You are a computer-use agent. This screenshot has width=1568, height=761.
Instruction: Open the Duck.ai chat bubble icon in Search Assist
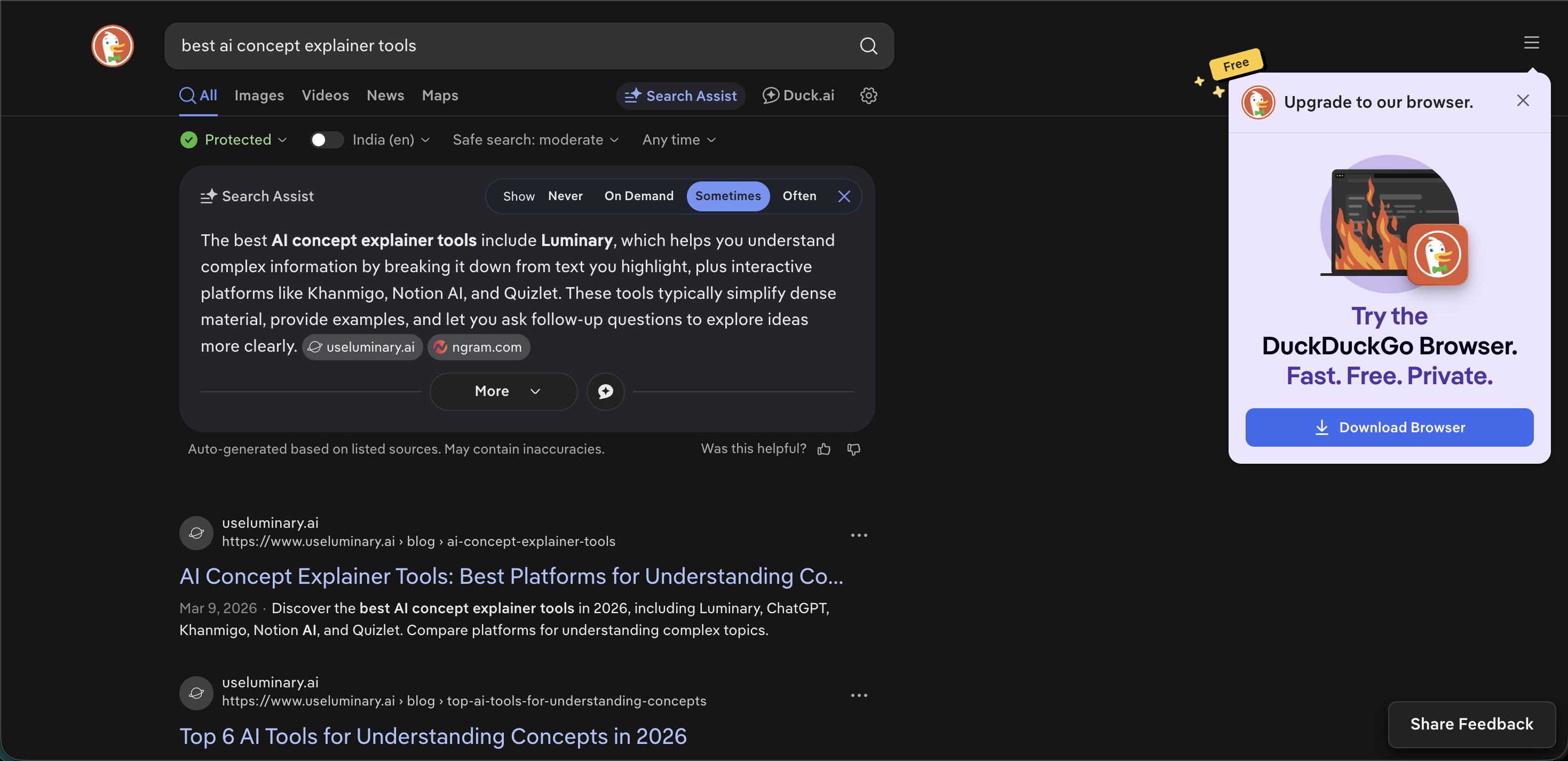click(x=605, y=392)
